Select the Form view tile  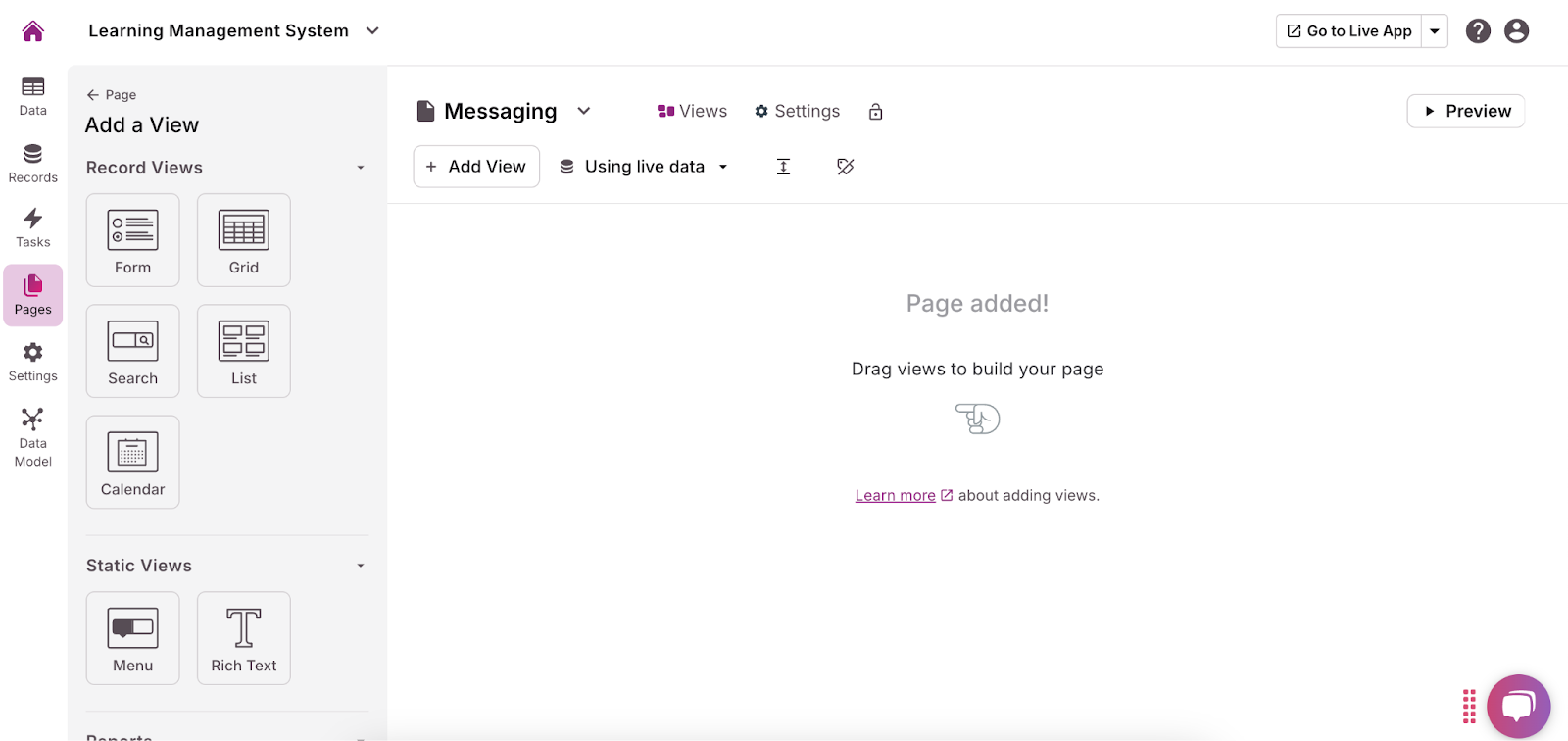[132, 240]
